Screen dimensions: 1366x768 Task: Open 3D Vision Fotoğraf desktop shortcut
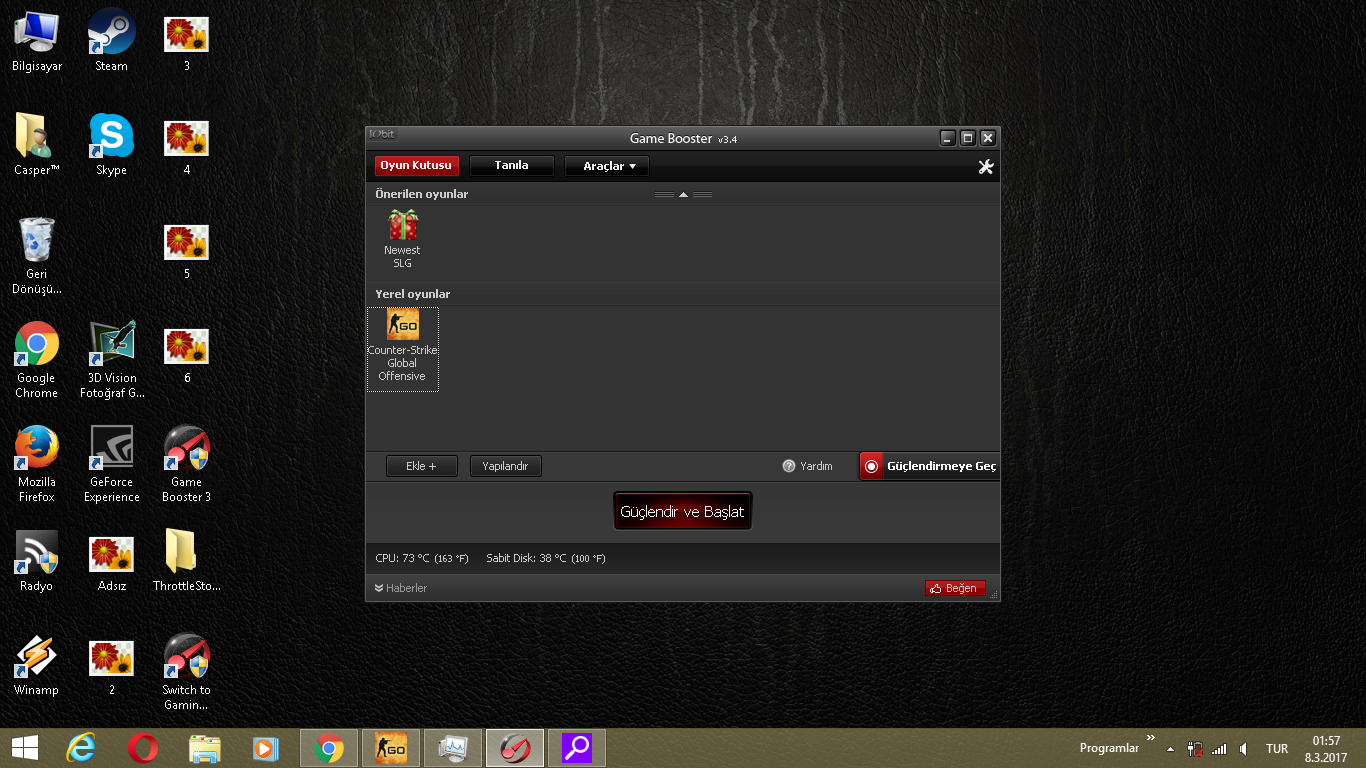click(112, 360)
